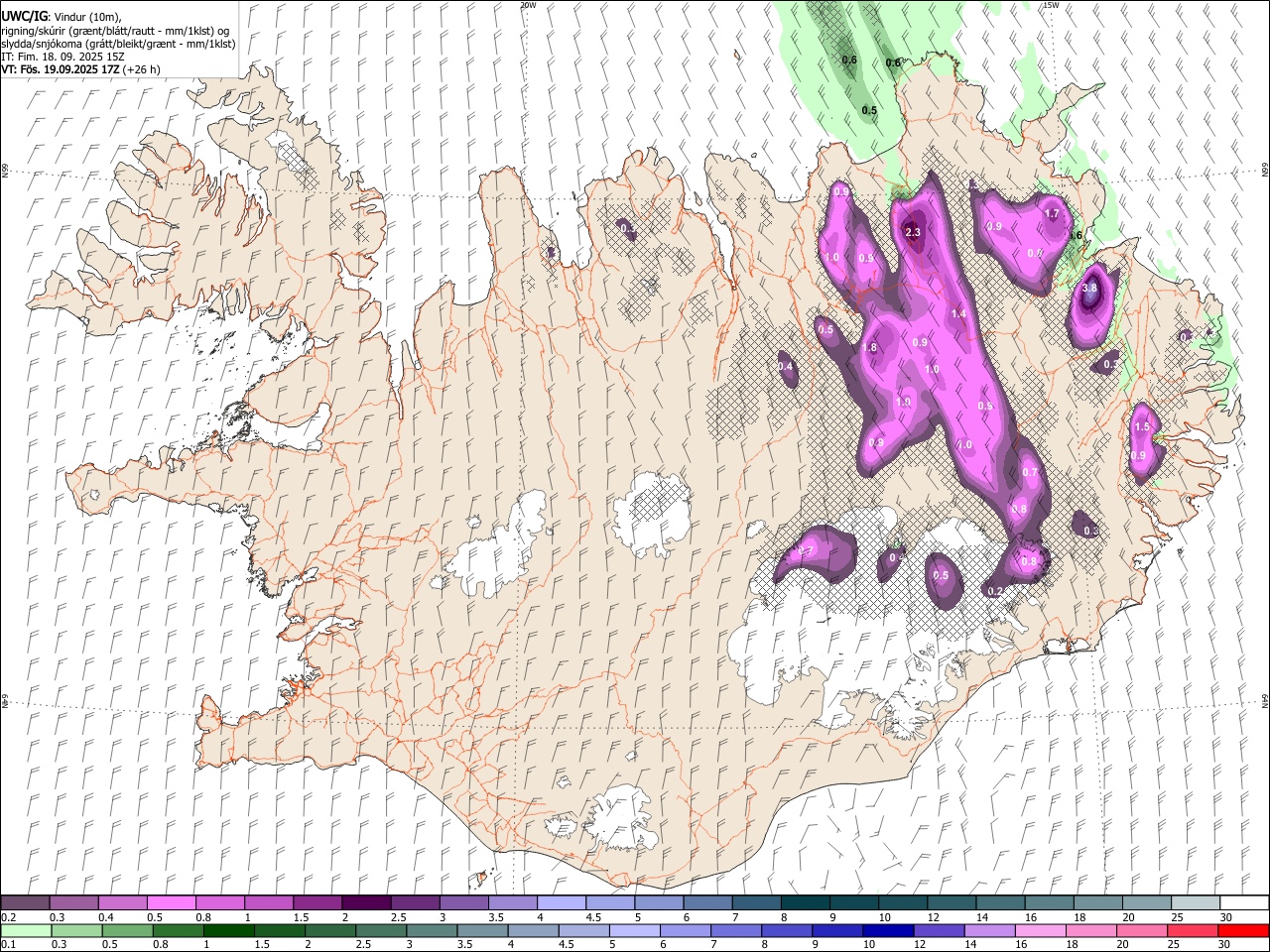Viewport: 1270px width, 952px height.
Task: Select the bright pink 0.5–0.8 snow legend swatch
Action: 171,903
